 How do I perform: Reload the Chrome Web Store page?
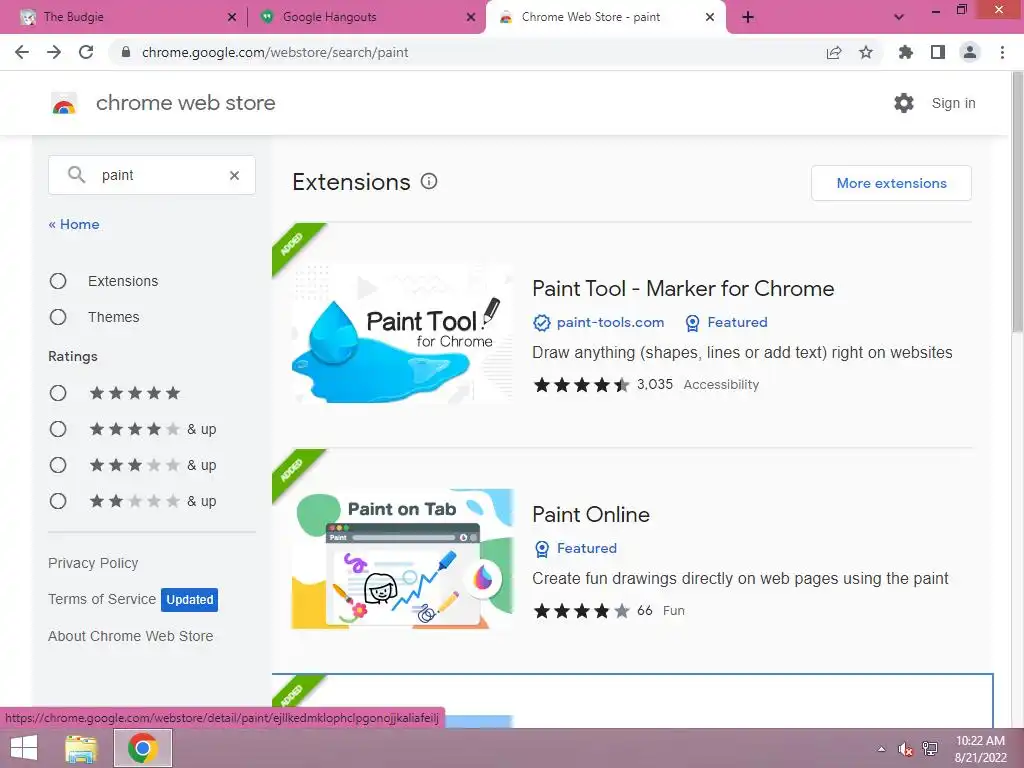coord(86,52)
